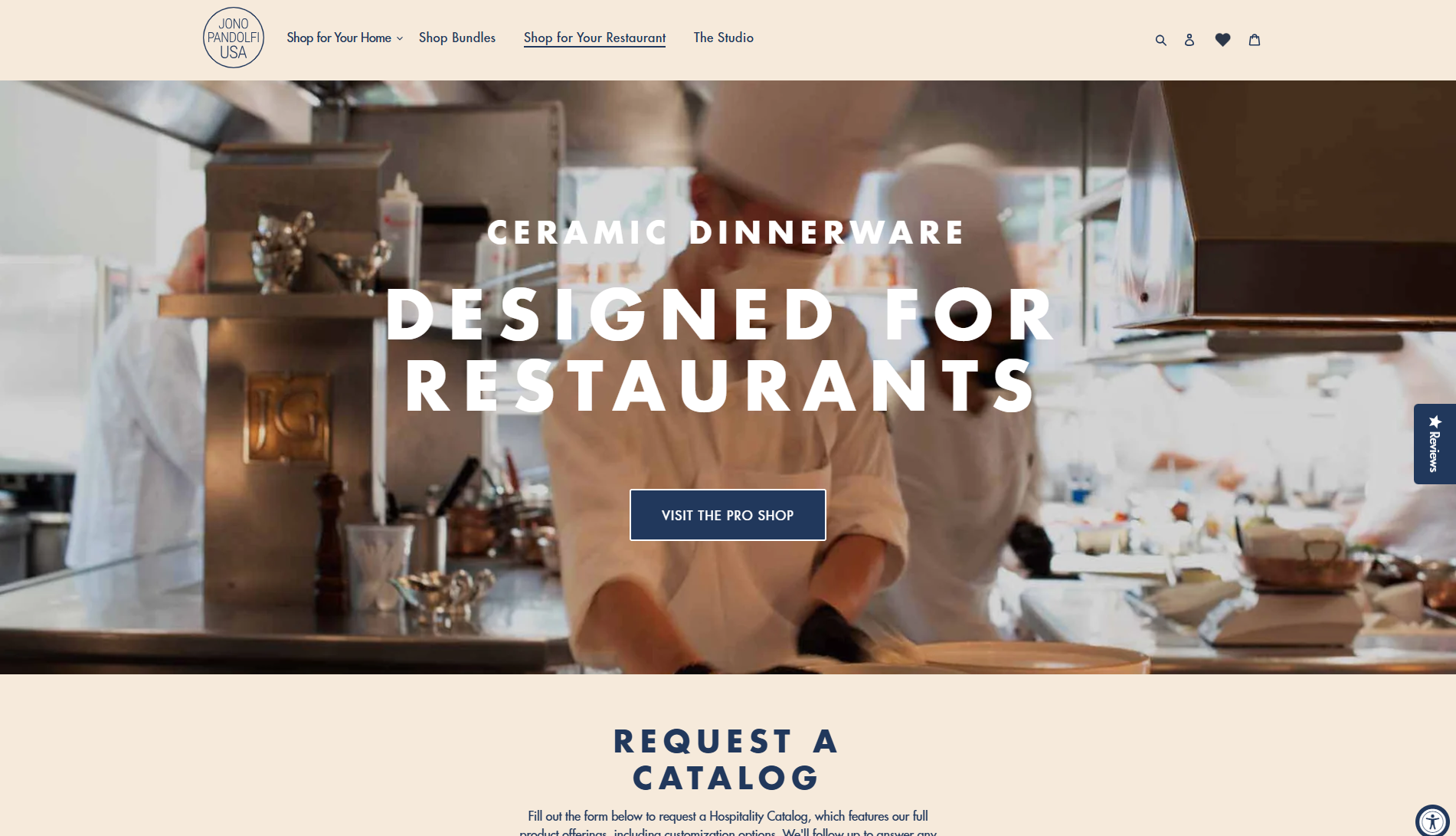
Task: Expand the Shop for Your Home chevron
Action: pyautogui.click(x=400, y=38)
